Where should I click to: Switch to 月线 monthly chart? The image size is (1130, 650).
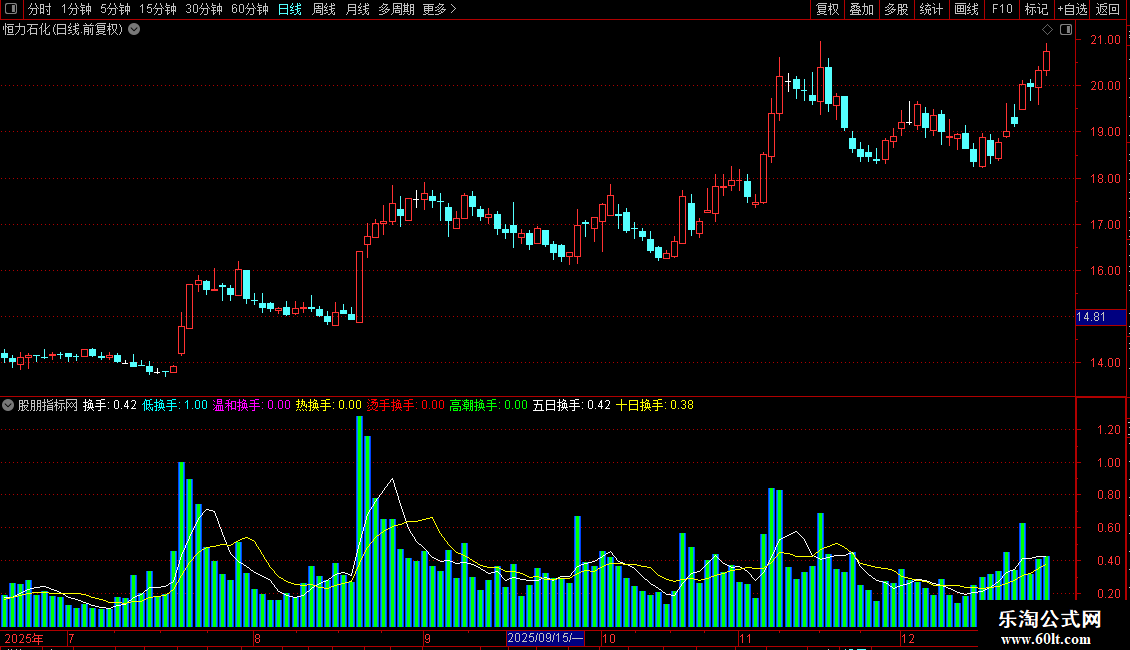(x=357, y=9)
